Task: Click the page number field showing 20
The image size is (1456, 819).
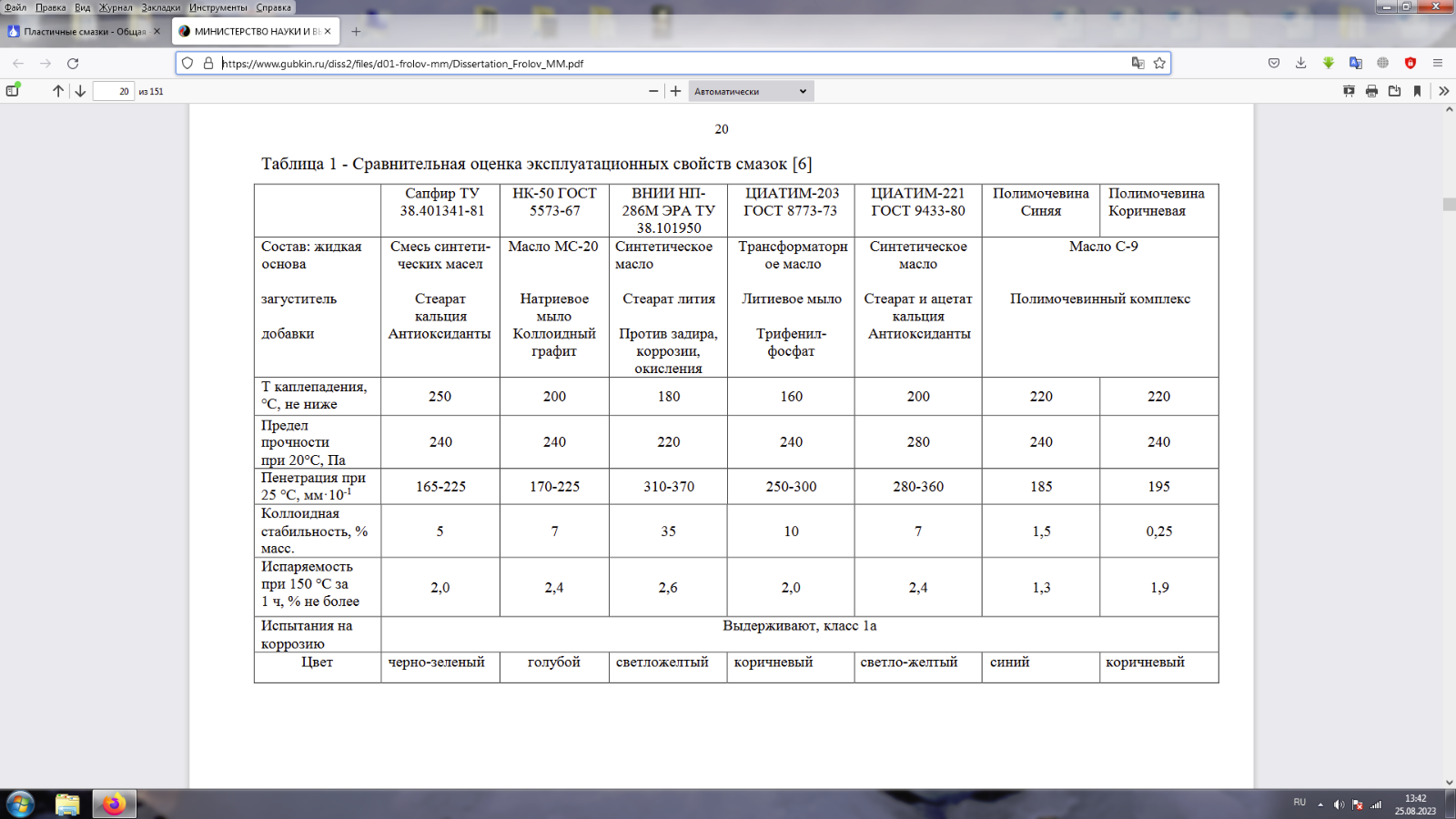Action: tap(114, 91)
